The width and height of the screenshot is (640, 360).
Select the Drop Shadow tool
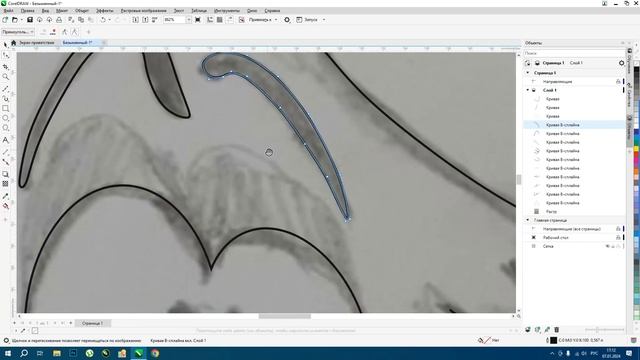[x=5, y=174]
